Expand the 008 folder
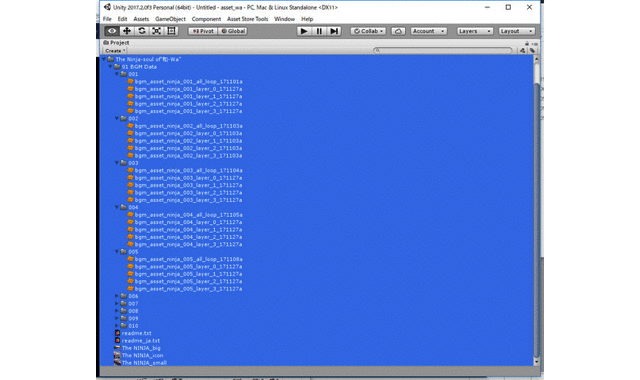 [x=117, y=311]
